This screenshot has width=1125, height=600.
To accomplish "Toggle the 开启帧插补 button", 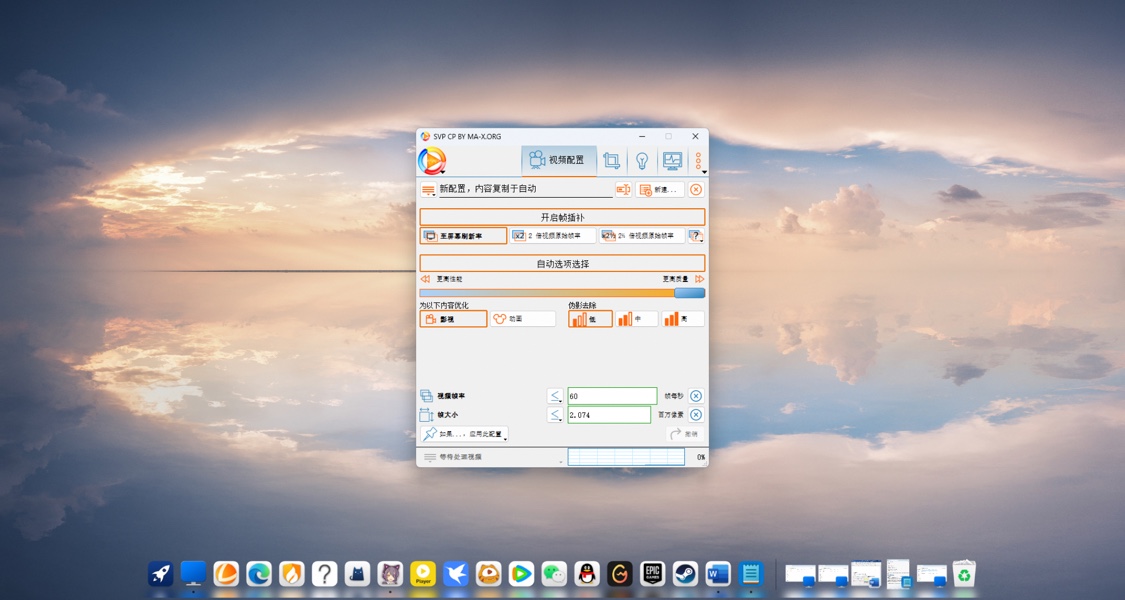I will [x=562, y=217].
